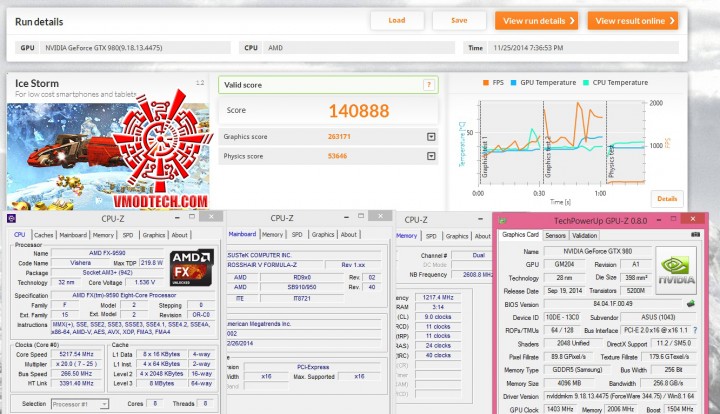Open the Validation tab in GPU-Z
720x414 pixels.
(x=585, y=235)
